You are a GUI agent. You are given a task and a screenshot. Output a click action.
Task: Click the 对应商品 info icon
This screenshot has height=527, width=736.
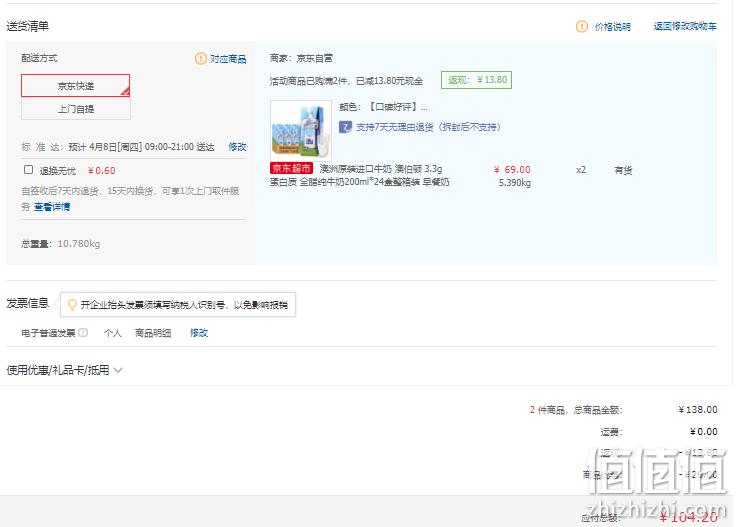point(200,58)
